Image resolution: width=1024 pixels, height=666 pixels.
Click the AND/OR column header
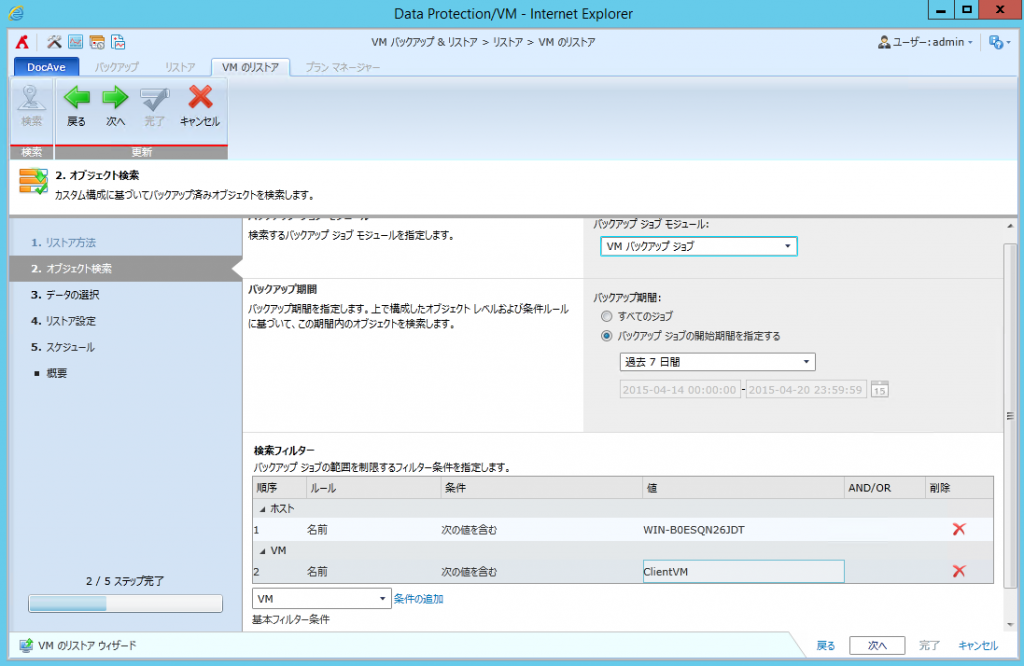(x=884, y=488)
